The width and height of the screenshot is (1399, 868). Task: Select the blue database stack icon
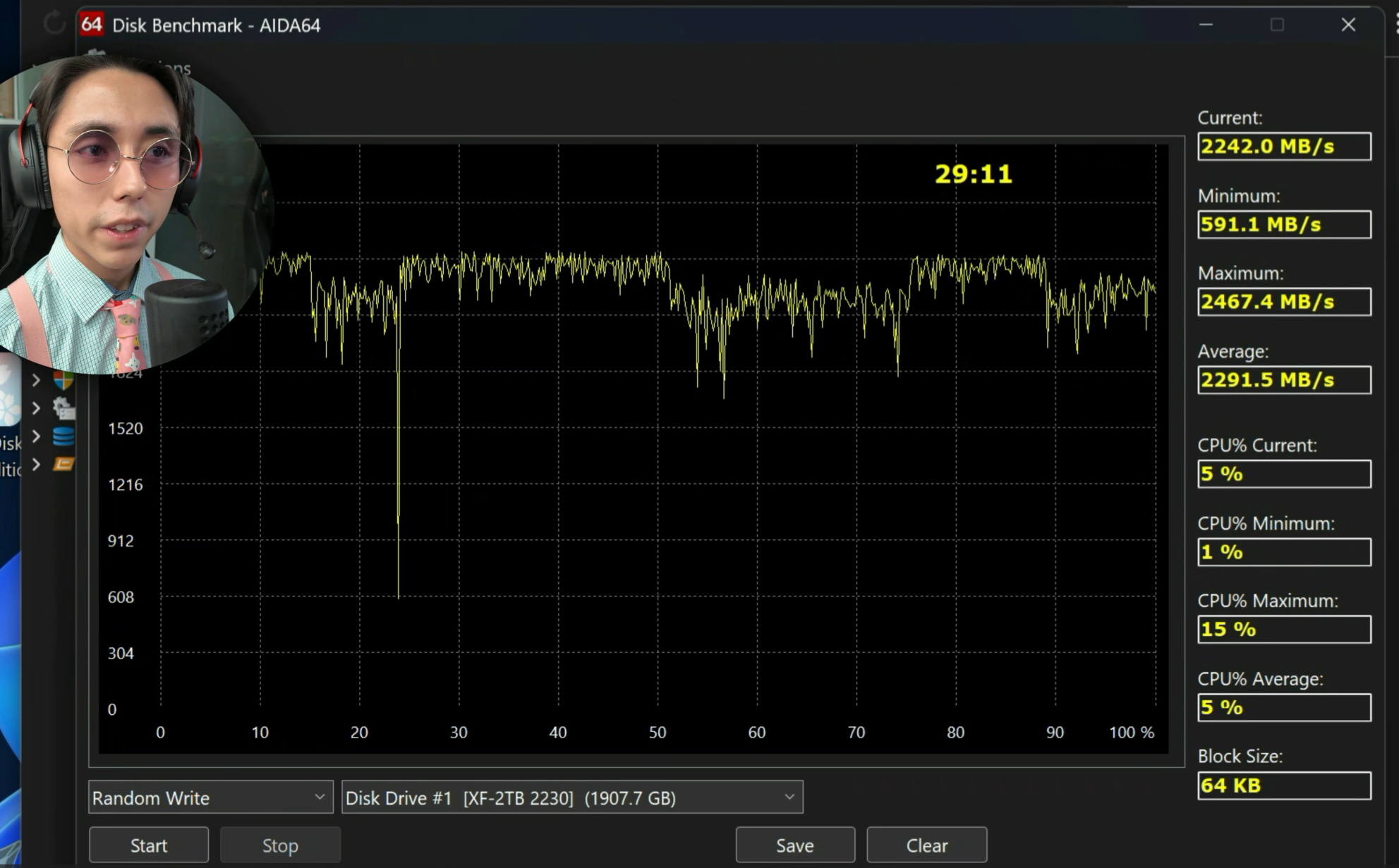point(63,436)
